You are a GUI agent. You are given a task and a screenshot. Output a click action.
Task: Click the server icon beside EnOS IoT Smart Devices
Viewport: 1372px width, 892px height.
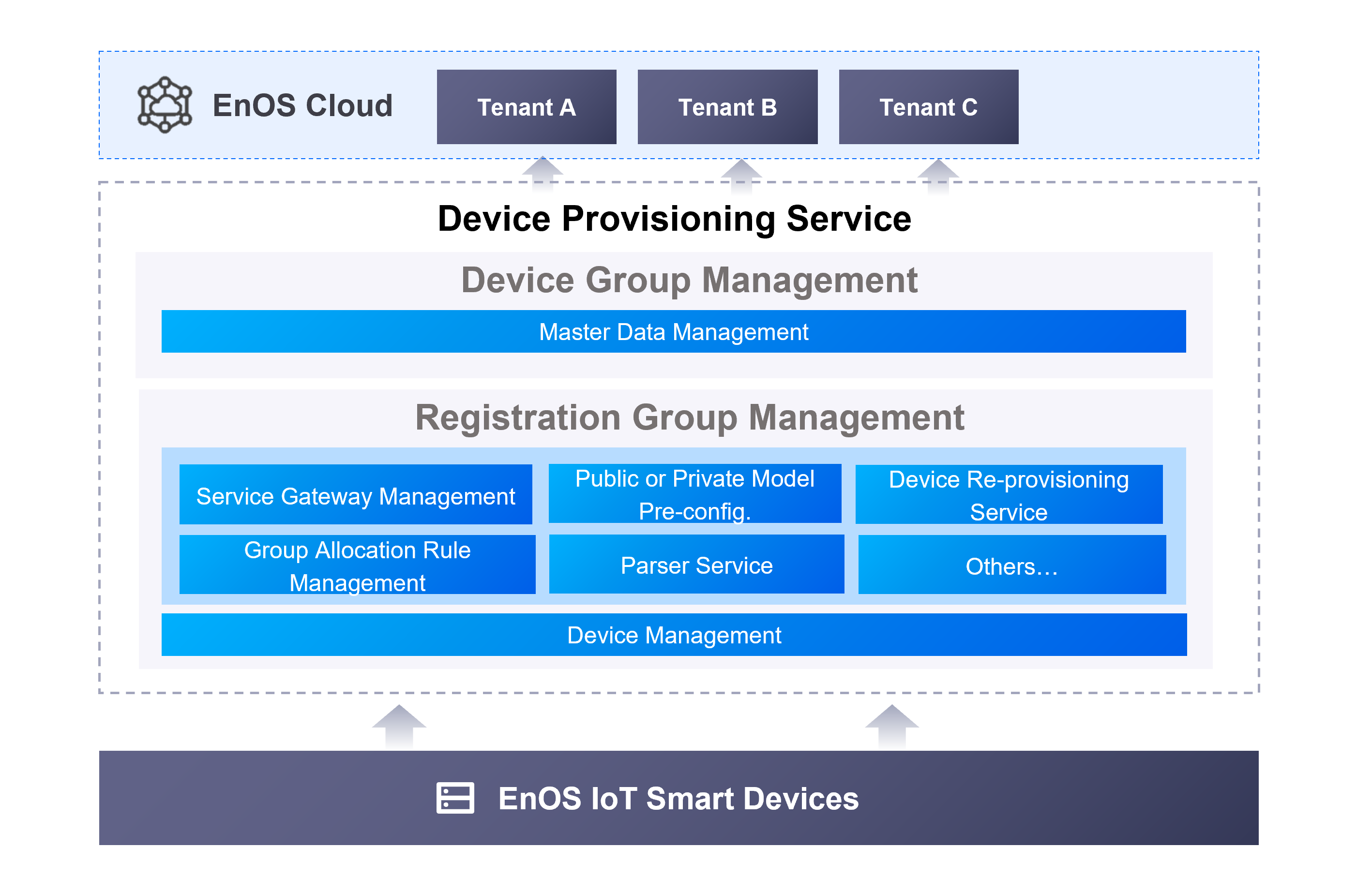(455, 798)
